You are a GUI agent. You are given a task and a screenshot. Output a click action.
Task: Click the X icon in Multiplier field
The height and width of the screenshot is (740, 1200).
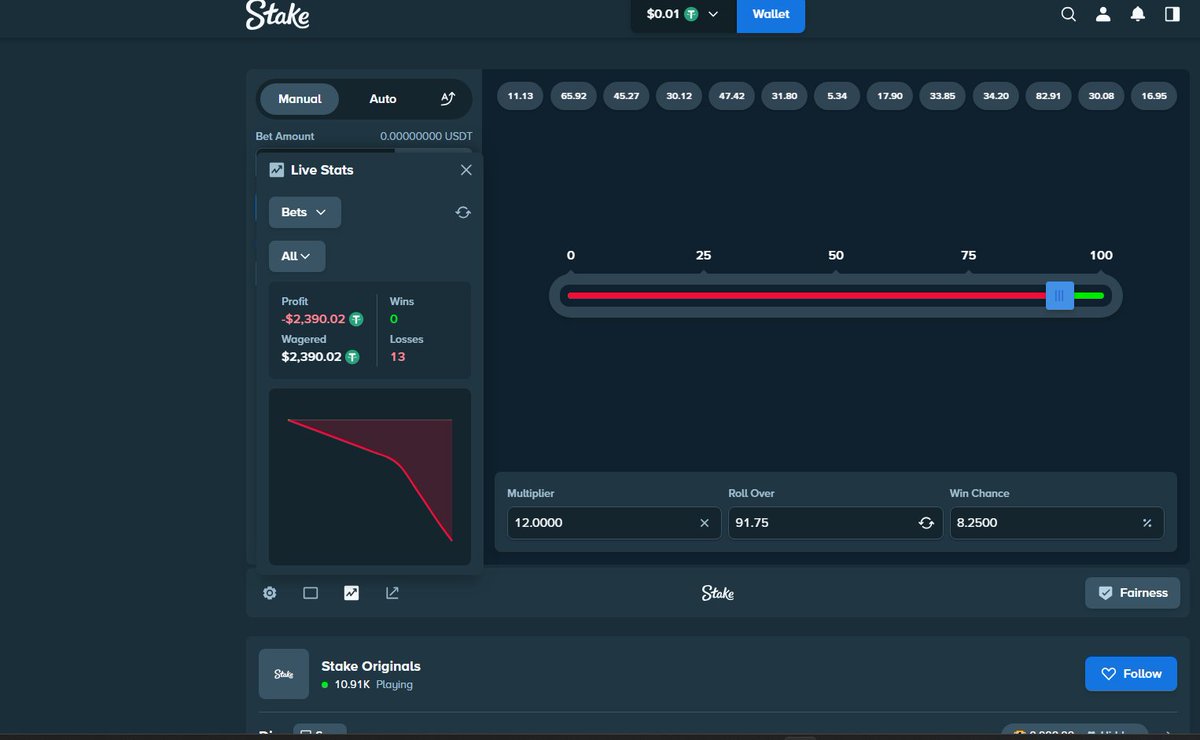[x=704, y=523]
